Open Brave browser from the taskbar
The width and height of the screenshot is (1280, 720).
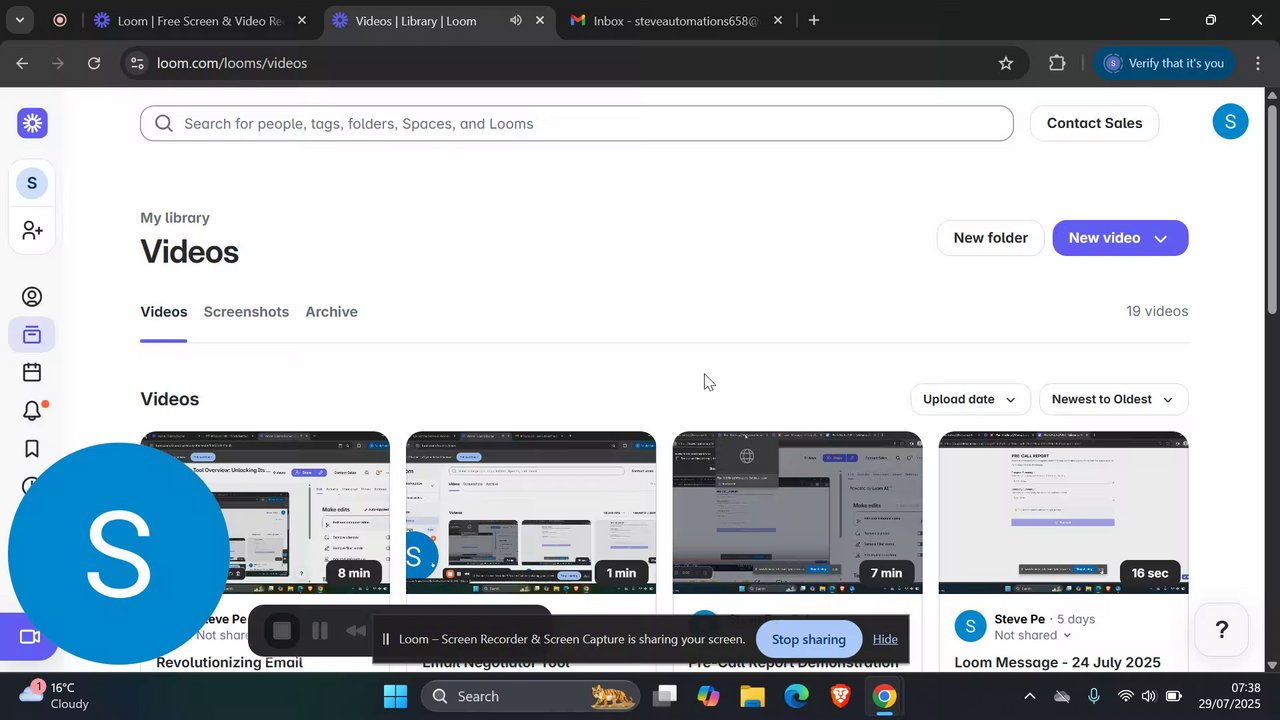pos(840,696)
